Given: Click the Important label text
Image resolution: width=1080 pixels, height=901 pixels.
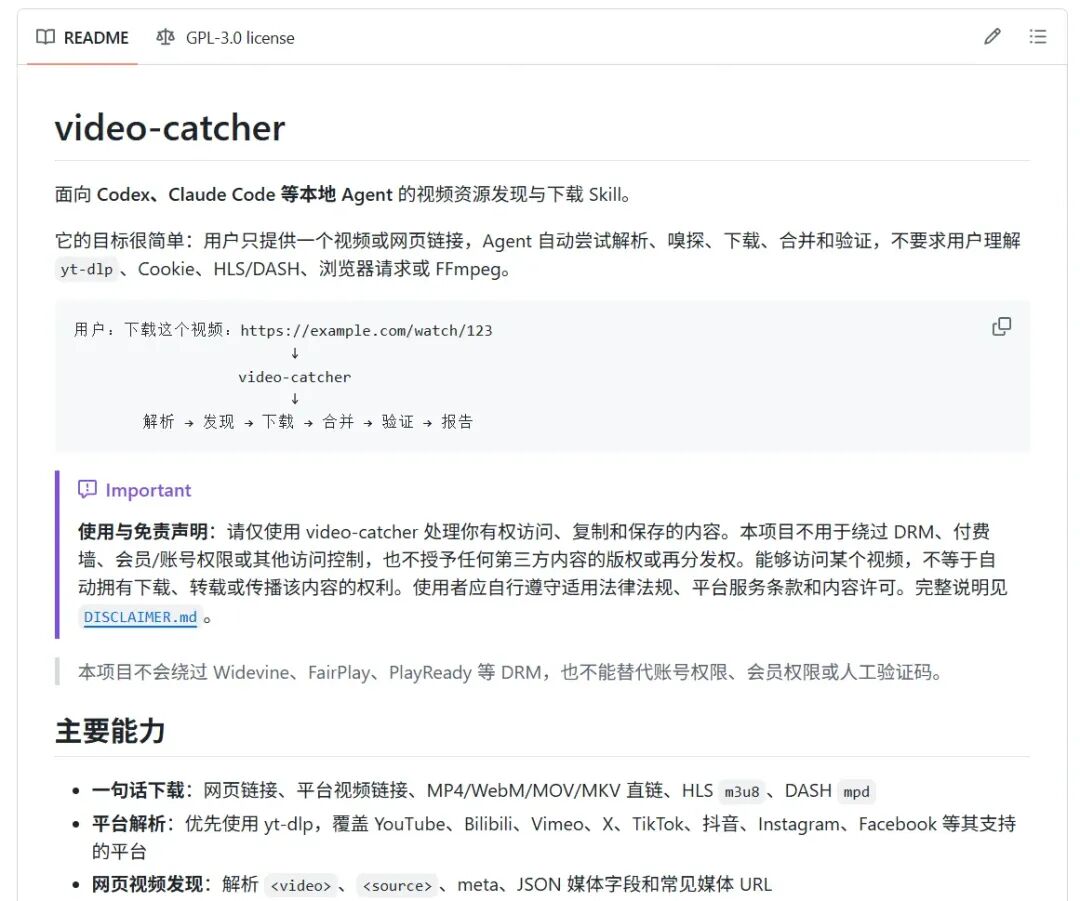Looking at the screenshot, I should tap(148, 490).
